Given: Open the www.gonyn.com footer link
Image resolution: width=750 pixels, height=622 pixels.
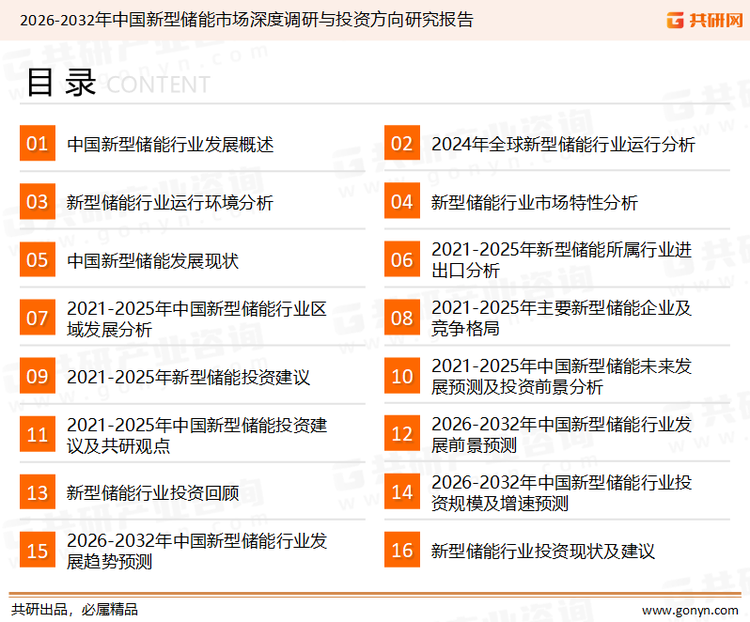Looking at the screenshot, I should click(x=690, y=610).
